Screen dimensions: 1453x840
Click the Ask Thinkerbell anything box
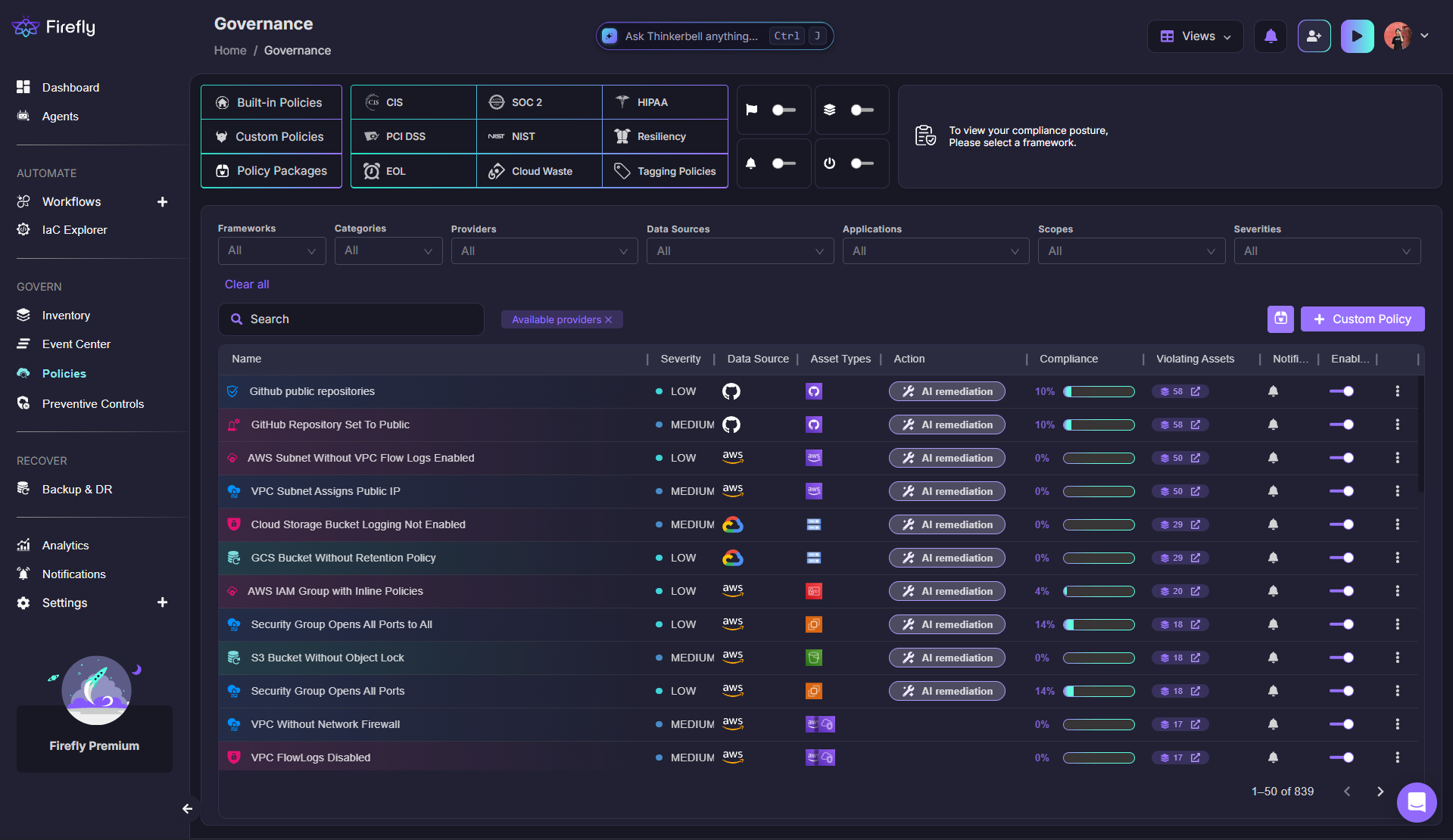click(714, 36)
